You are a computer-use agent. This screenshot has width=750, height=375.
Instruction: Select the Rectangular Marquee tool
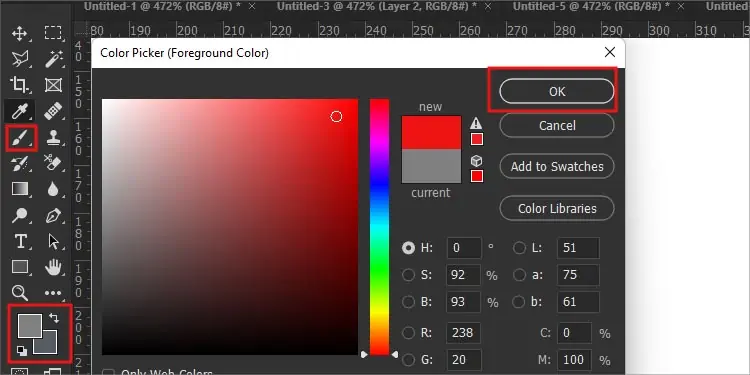tap(53, 33)
